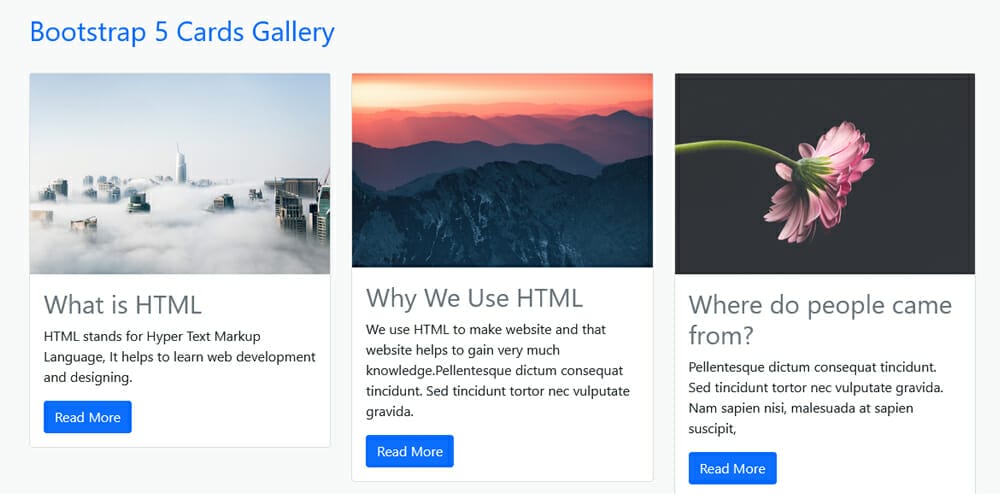Click the orange sky in the mountain photo
This screenshot has width=1000, height=500.
pyautogui.click(x=502, y=87)
